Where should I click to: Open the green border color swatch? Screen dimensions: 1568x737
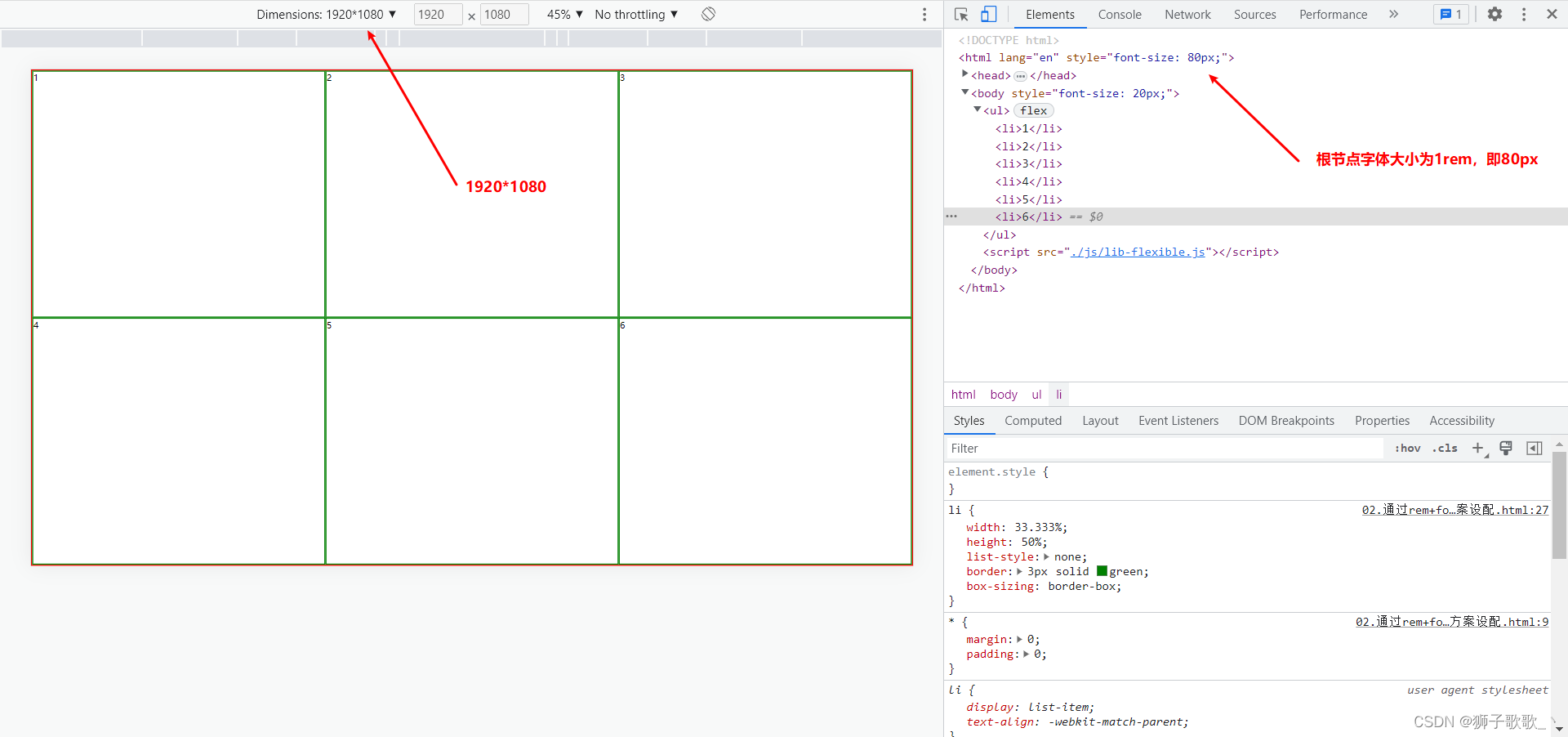click(1102, 571)
